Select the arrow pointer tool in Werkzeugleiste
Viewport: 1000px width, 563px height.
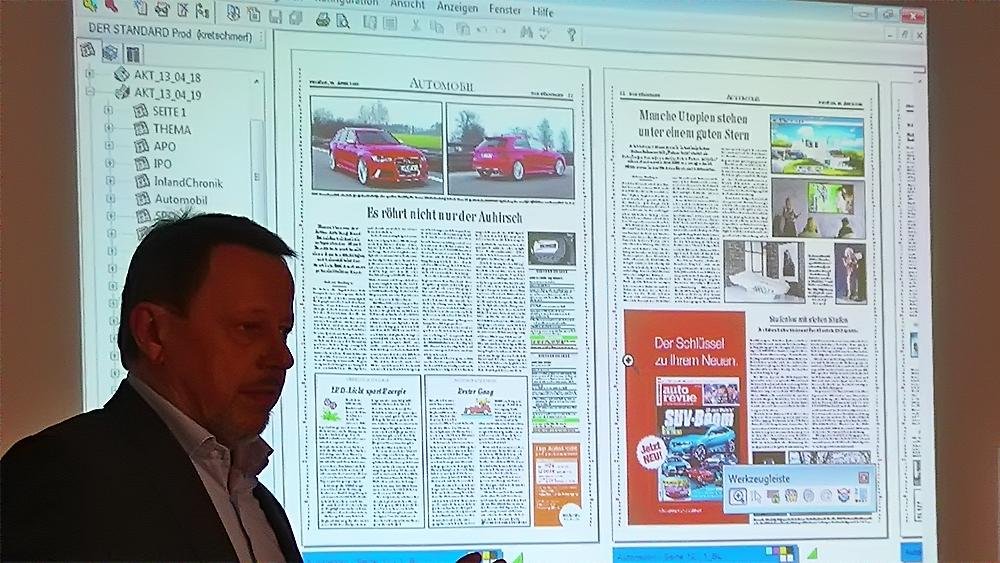(755, 496)
